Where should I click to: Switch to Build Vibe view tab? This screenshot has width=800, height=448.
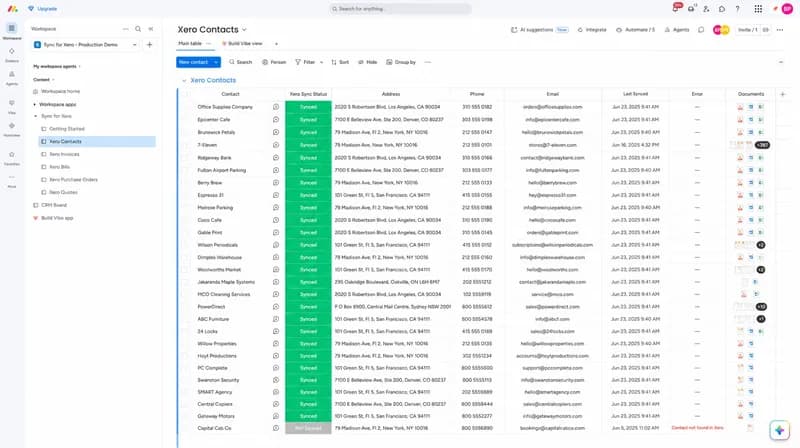242,44
